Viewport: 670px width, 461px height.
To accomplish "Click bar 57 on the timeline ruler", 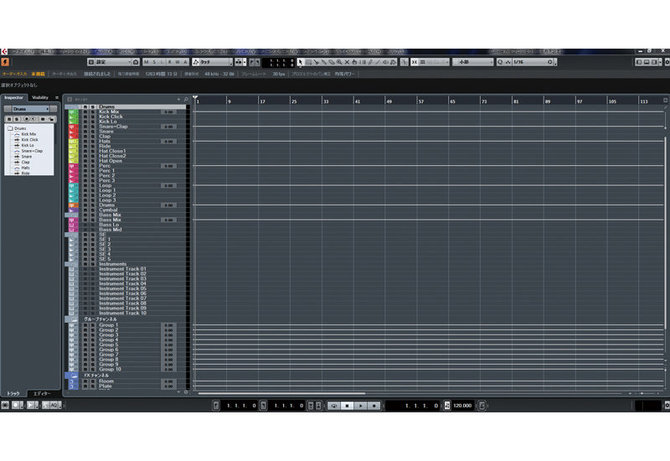I will click(421, 101).
